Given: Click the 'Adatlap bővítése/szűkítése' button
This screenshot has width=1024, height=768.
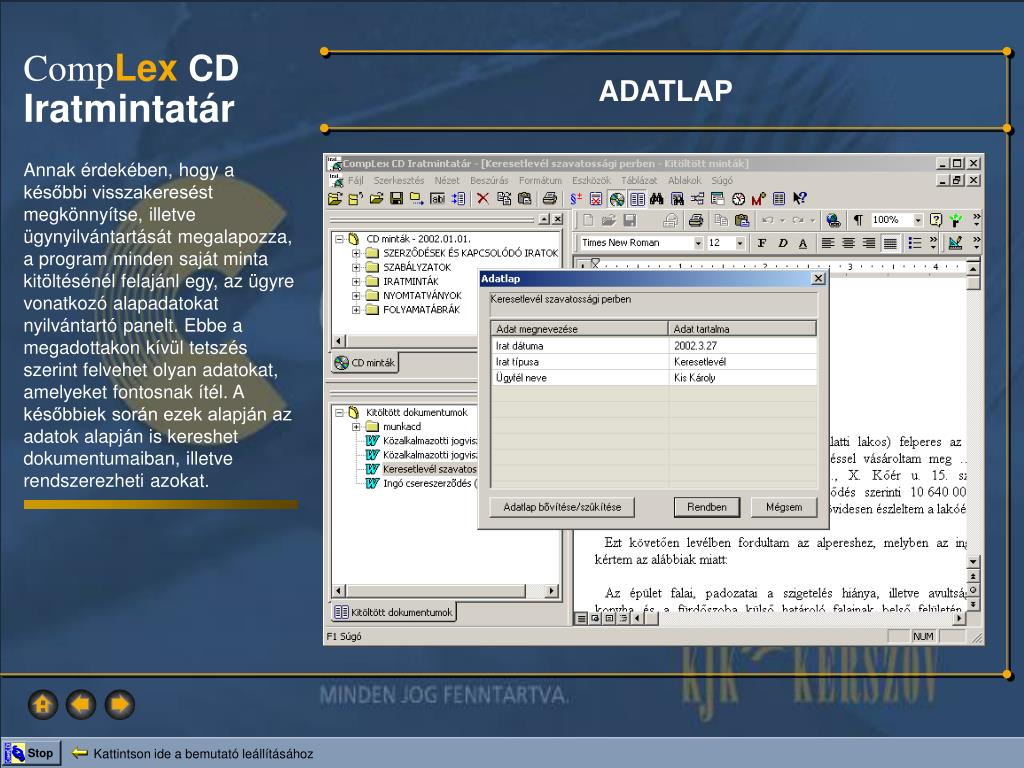Looking at the screenshot, I should click(x=562, y=507).
